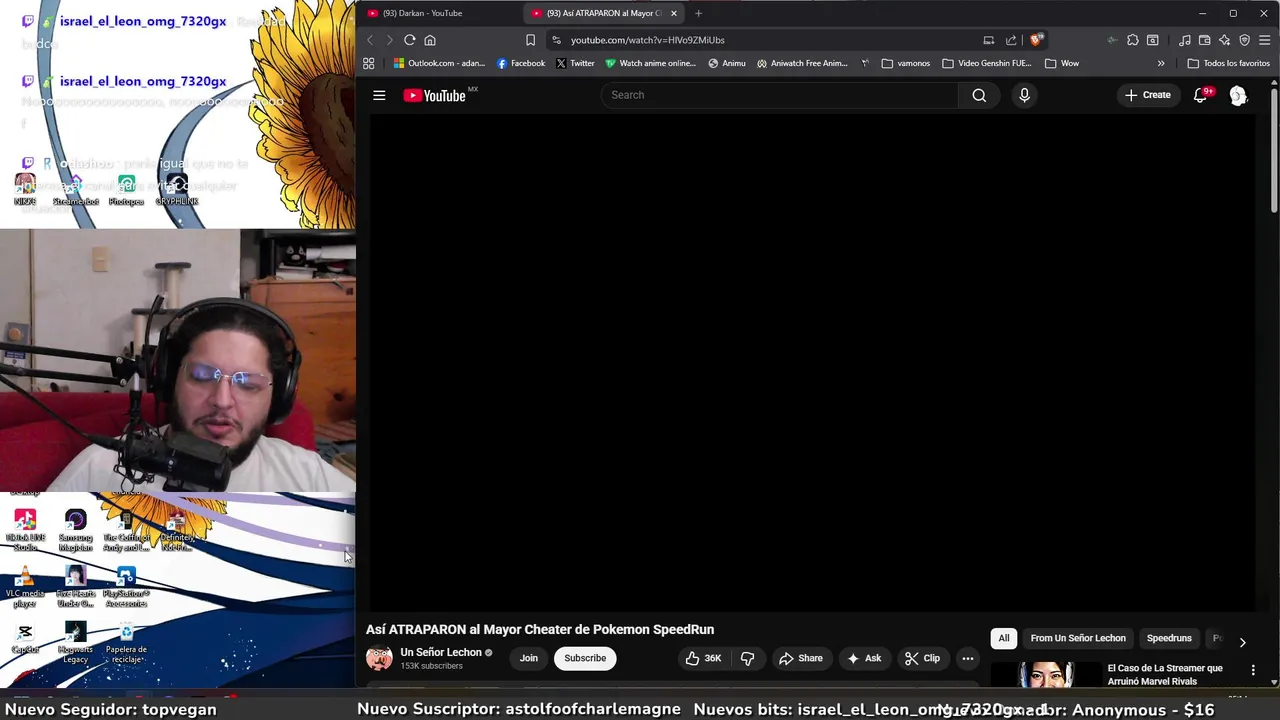Open the vamonos bookmarks folder
This screenshot has width=1280, height=720.
coord(905,63)
